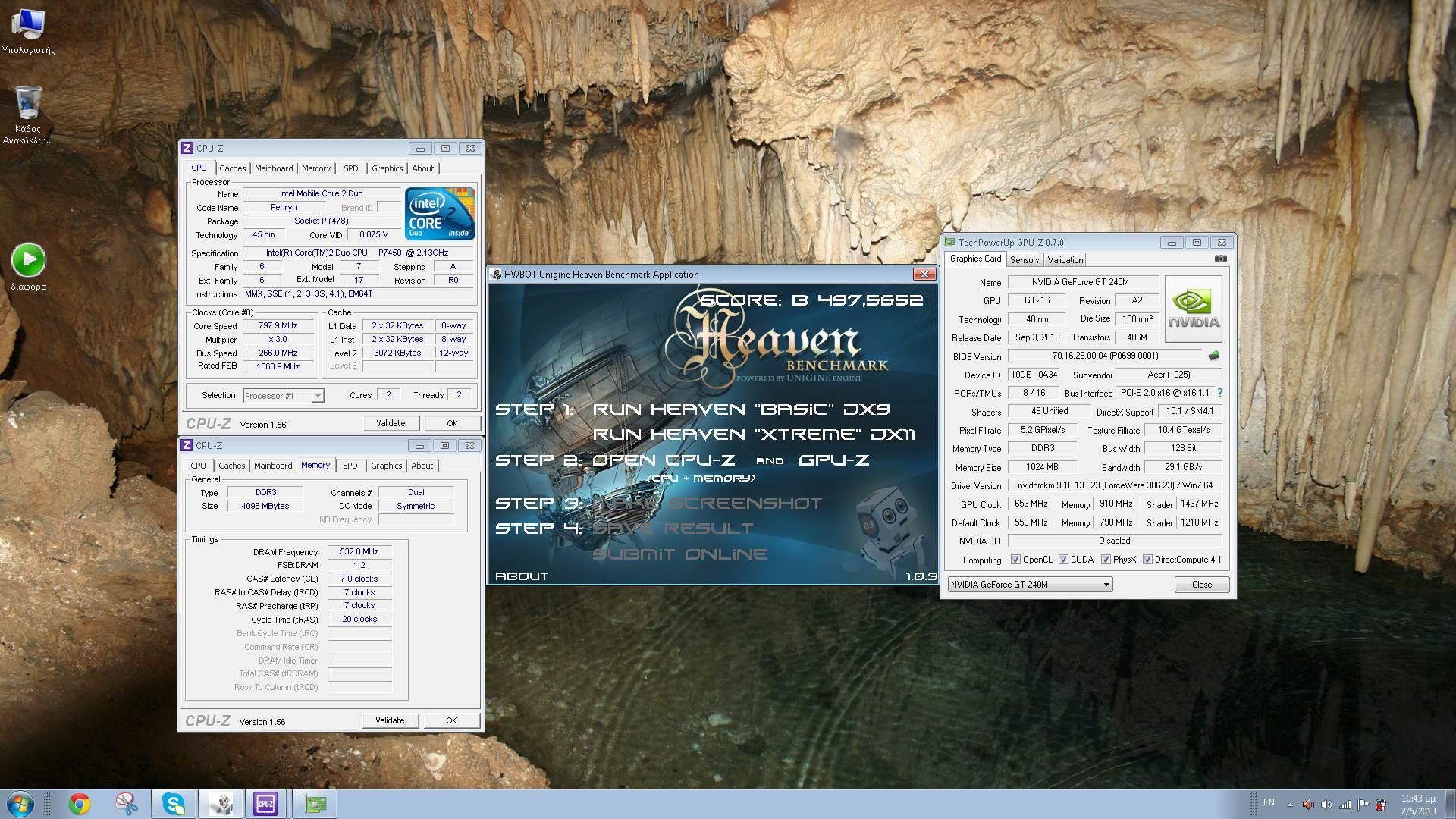The height and width of the screenshot is (819, 1456).
Task: Select the Specification P7450 @ 2.13GHz text
Action: [358, 253]
